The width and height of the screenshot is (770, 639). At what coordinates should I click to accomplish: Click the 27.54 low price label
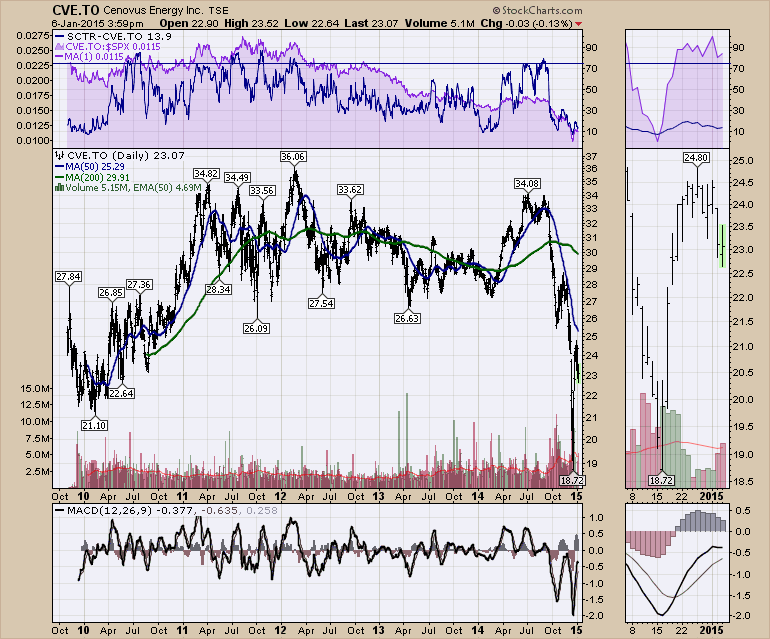coord(322,304)
